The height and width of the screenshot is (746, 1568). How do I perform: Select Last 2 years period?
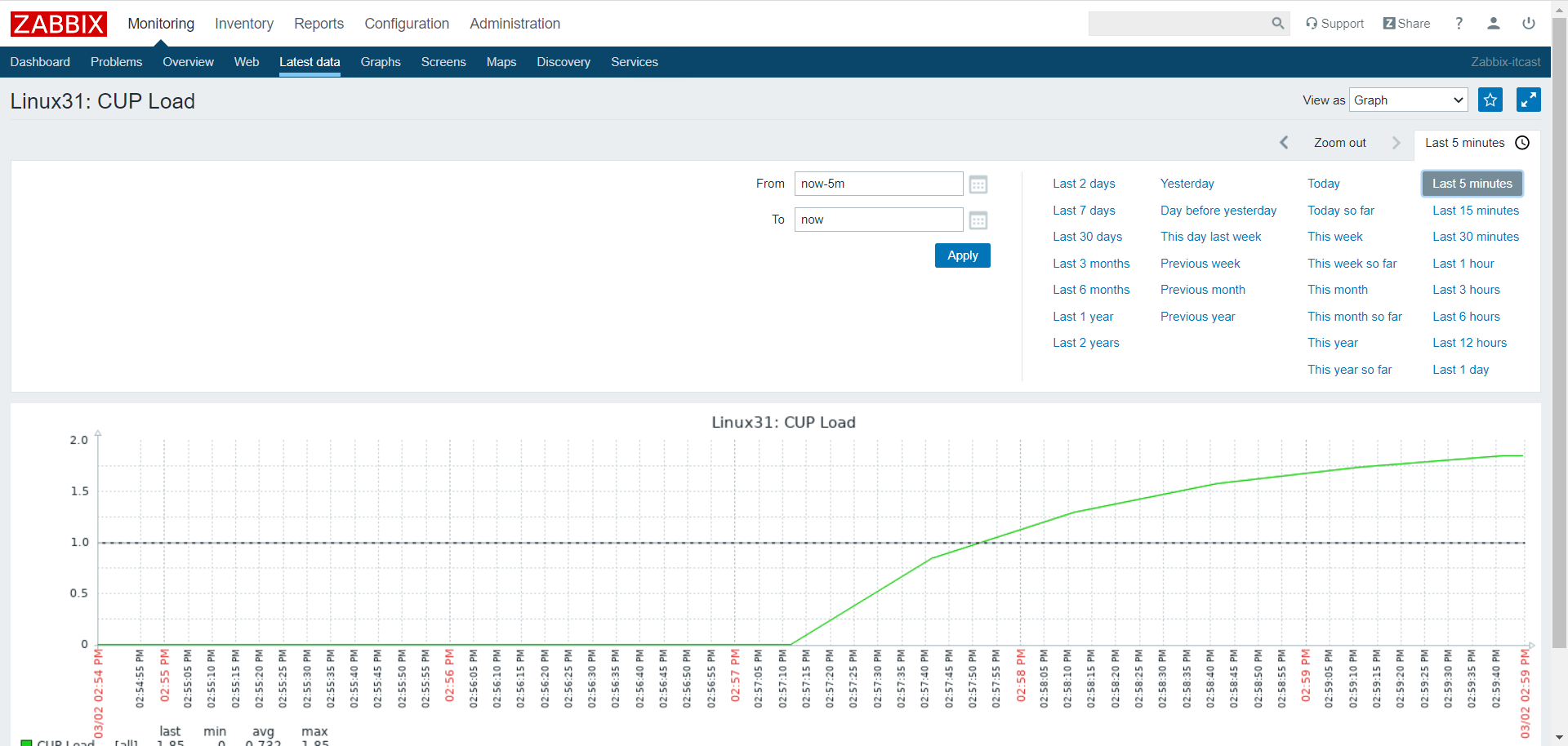tap(1086, 343)
